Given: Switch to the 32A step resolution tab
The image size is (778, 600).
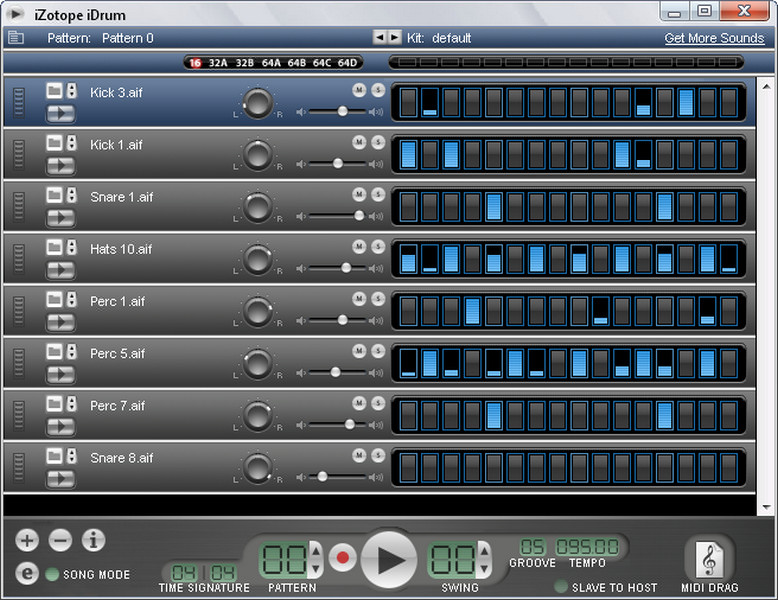Looking at the screenshot, I should click(218, 62).
